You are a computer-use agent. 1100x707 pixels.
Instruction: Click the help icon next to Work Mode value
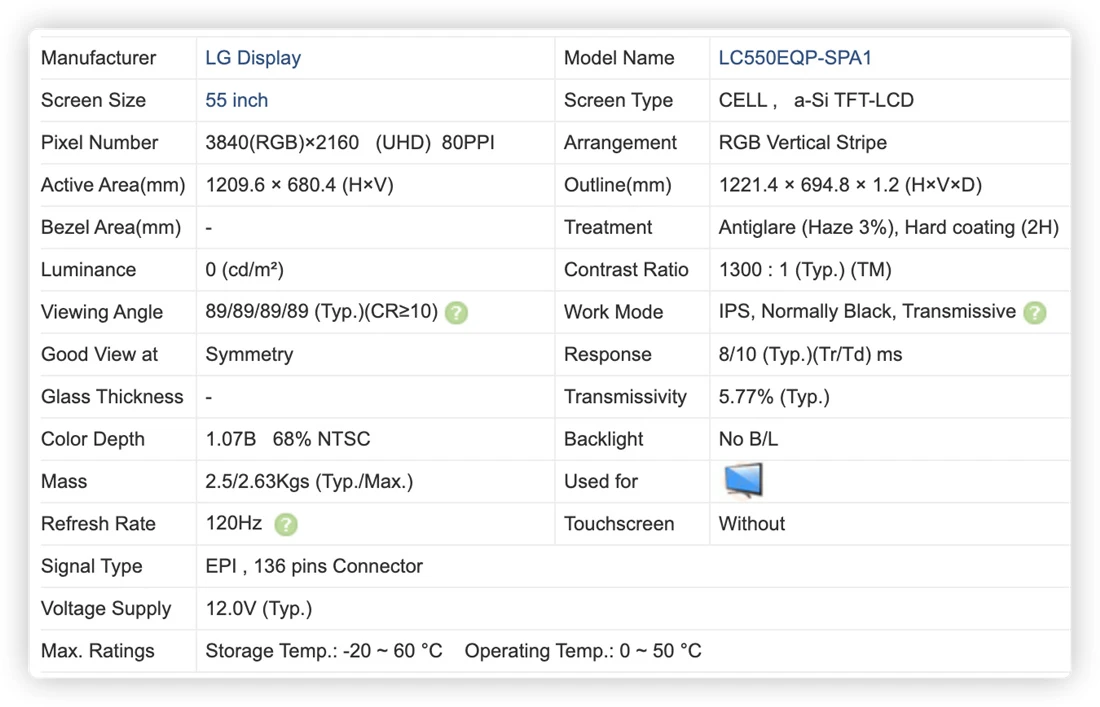(x=1034, y=313)
